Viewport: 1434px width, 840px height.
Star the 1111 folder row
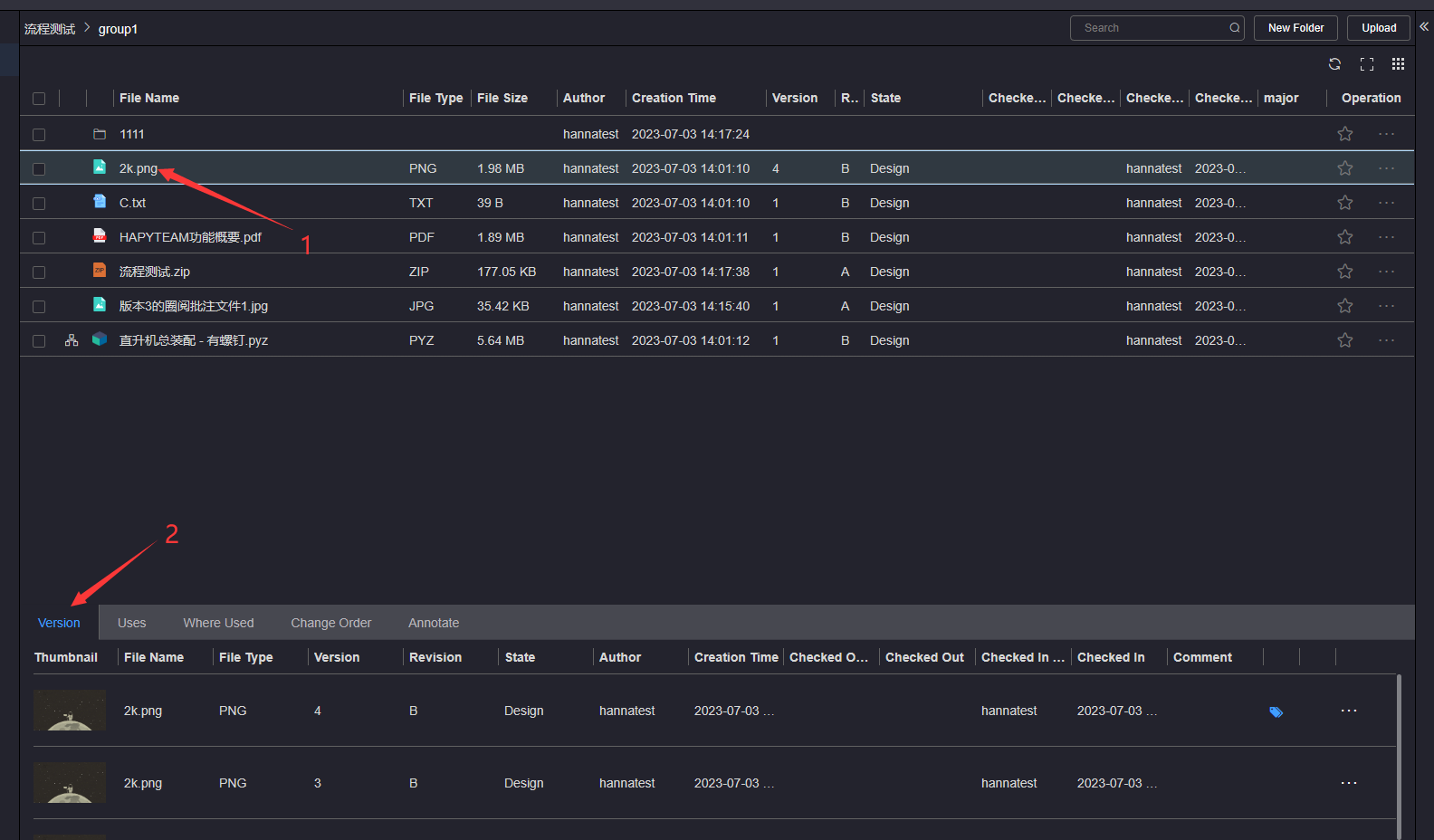coord(1345,134)
